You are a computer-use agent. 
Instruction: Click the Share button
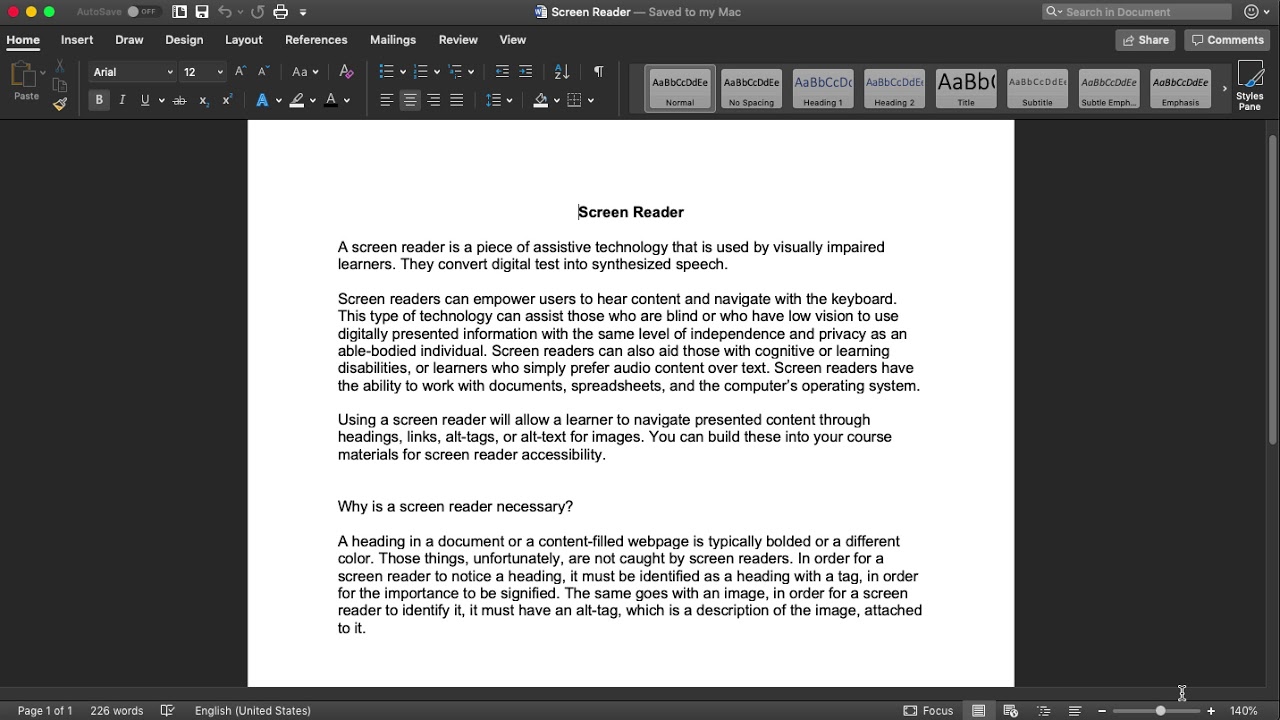(1146, 40)
